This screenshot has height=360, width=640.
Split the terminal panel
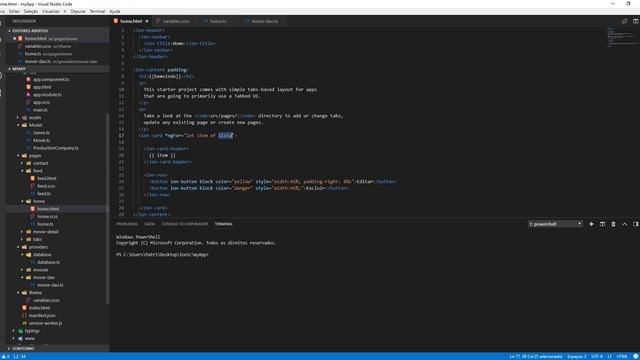602,224
